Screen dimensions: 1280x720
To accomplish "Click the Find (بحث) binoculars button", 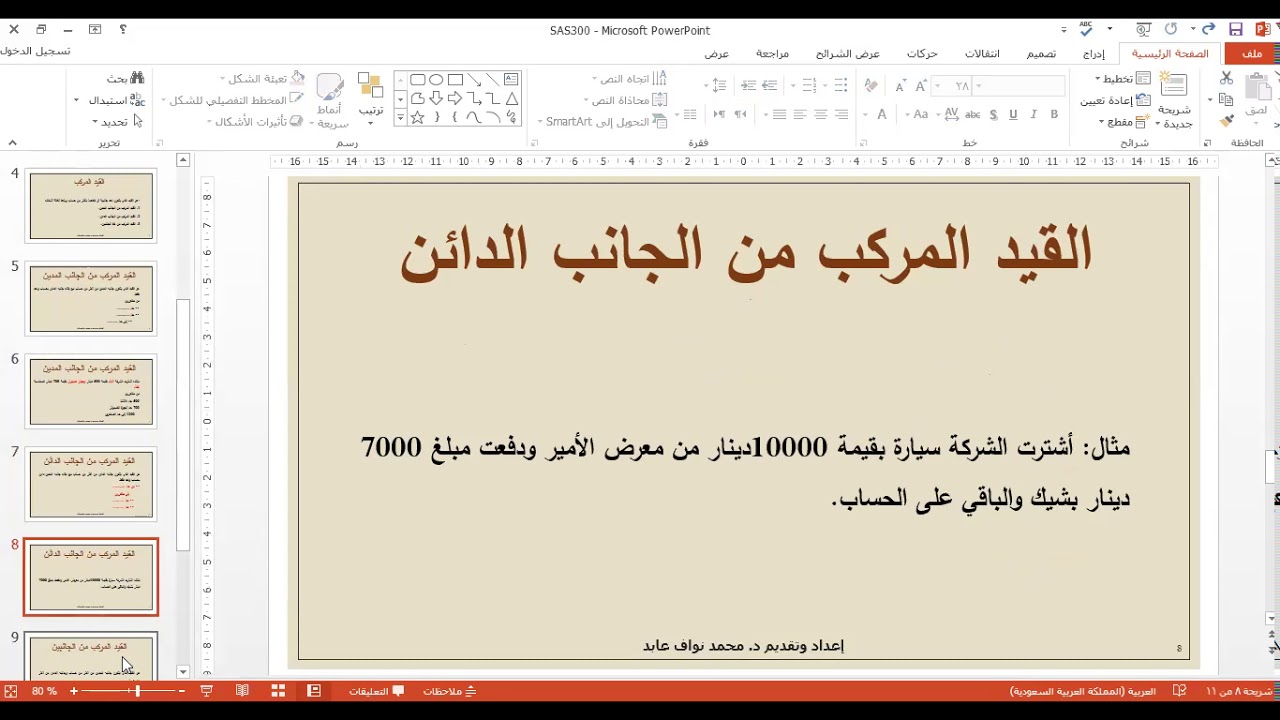I will click(x=125, y=78).
